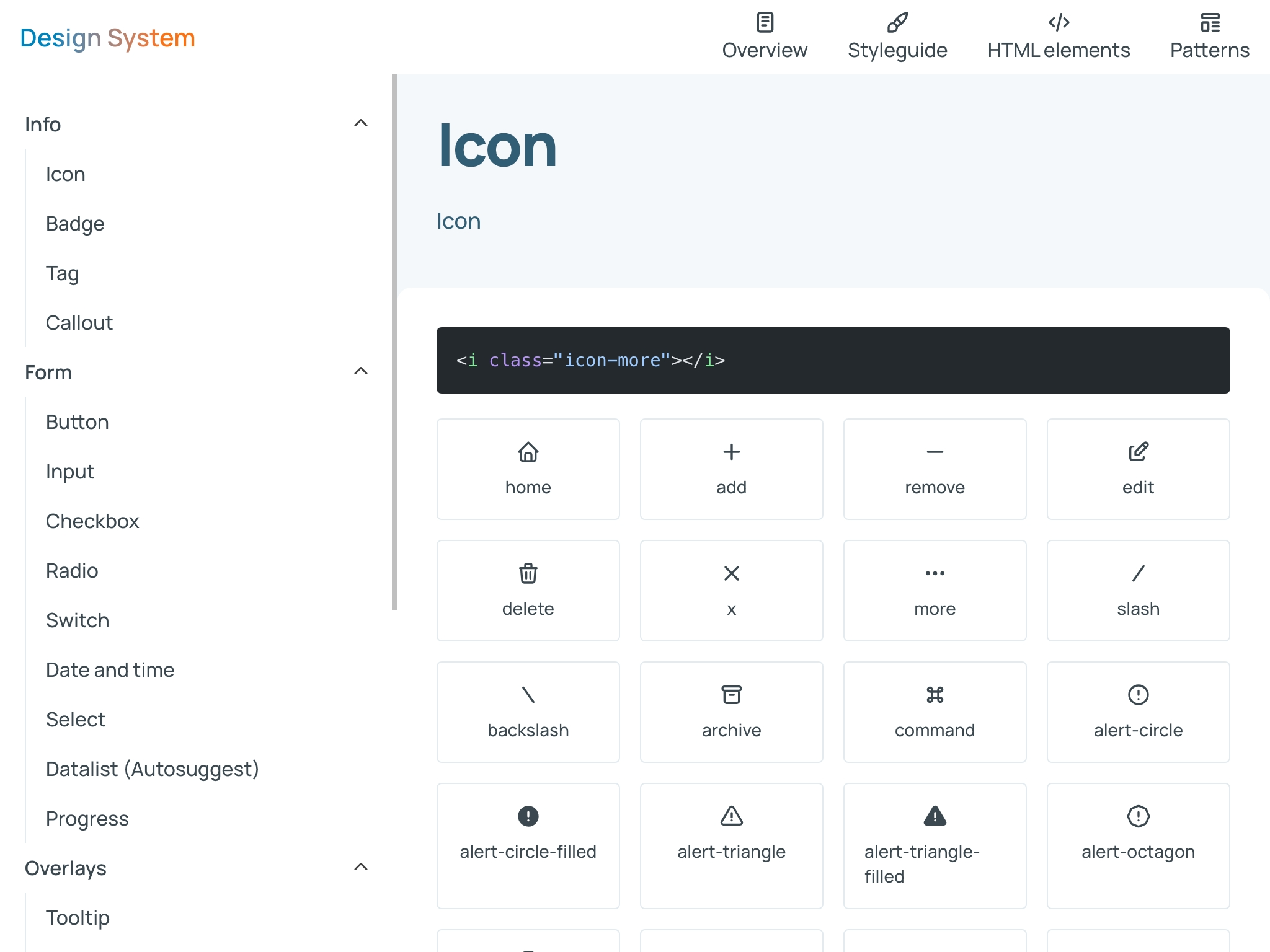This screenshot has width=1270, height=952.
Task: Click the alert-triangle-filled icon
Action: click(935, 816)
